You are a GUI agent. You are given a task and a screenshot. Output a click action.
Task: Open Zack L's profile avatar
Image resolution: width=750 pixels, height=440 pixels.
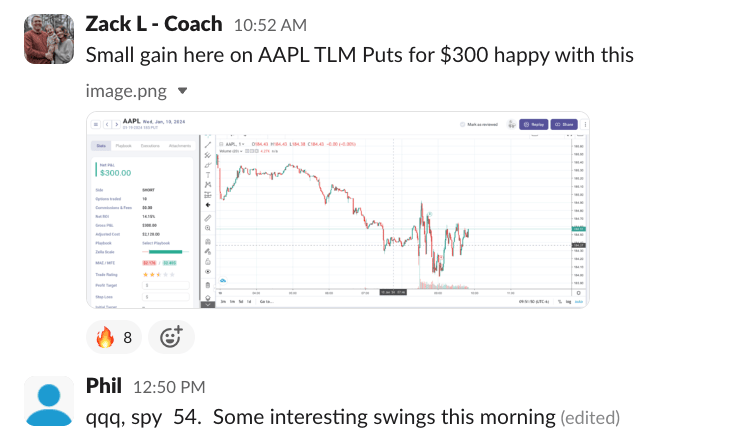coord(48,39)
